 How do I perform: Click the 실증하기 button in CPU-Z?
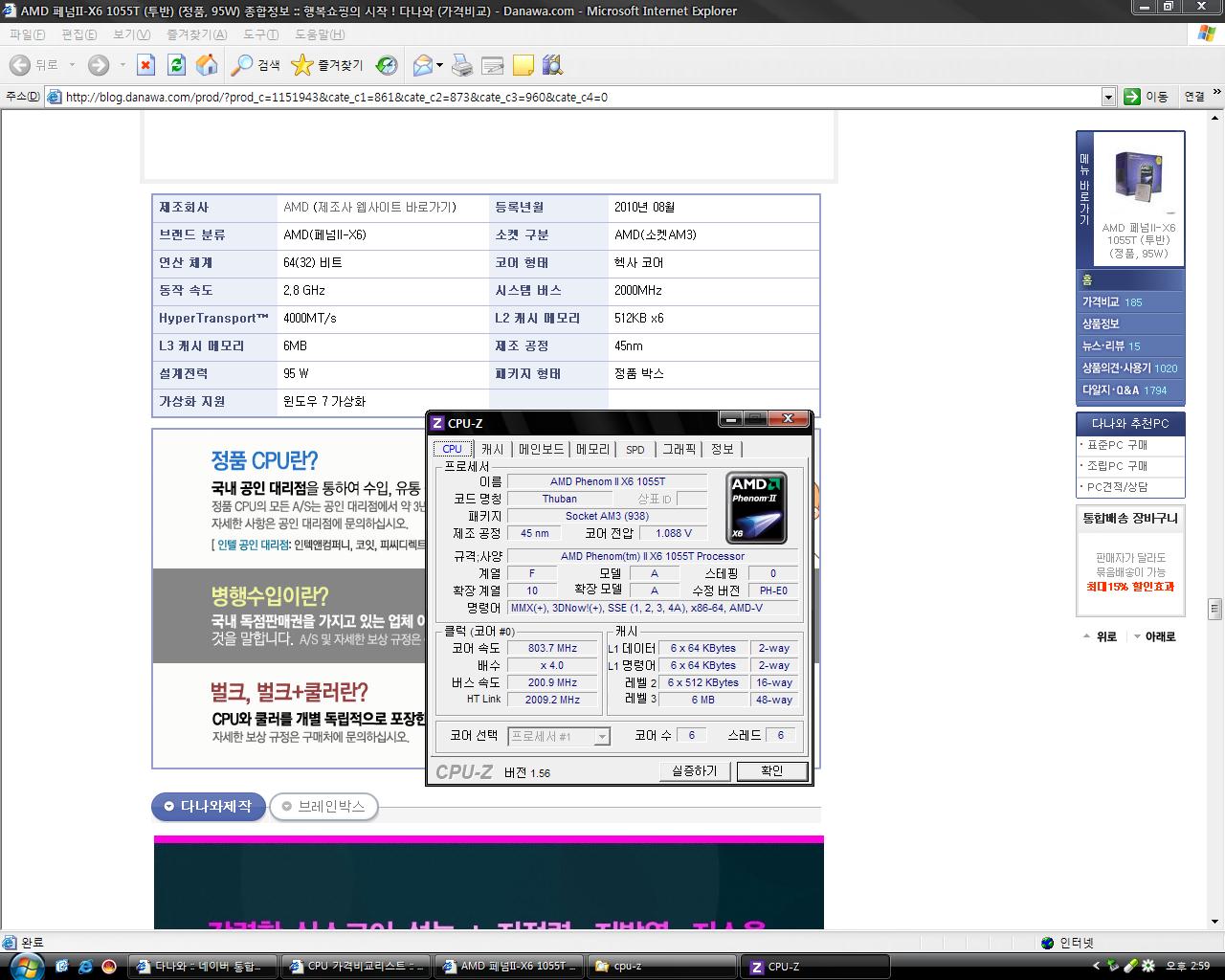pos(695,771)
